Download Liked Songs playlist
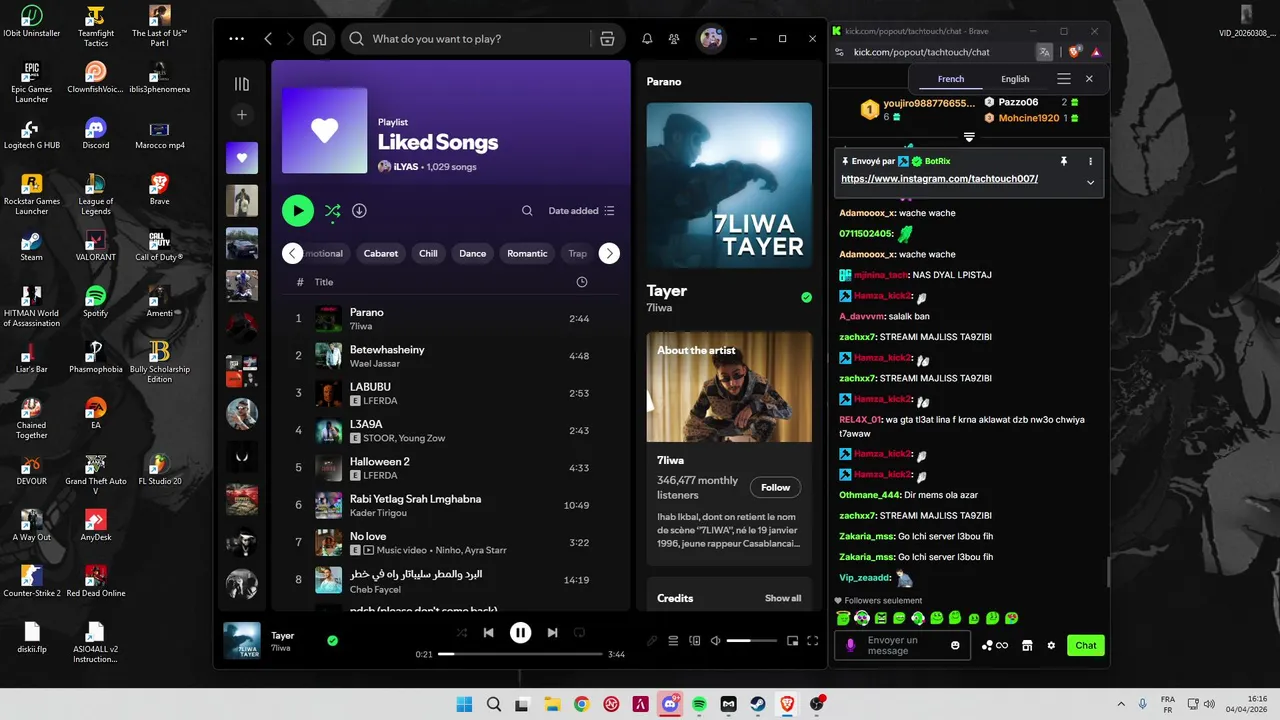Viewport: 1280px width, 720px height. (x=359, y=211)
